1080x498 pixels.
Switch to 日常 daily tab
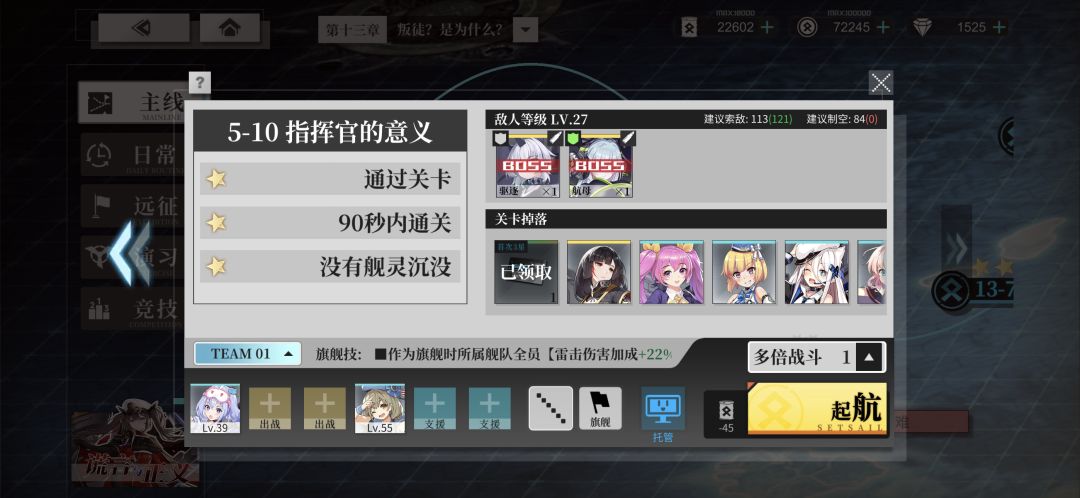pos(131,156)
